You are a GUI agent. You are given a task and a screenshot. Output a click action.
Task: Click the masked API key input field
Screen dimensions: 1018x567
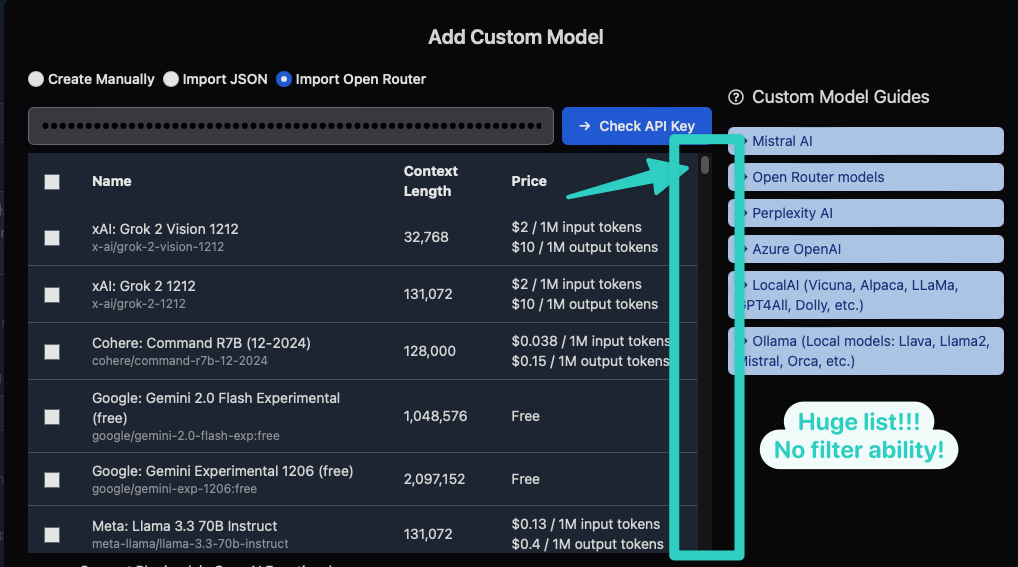(291, 126)
